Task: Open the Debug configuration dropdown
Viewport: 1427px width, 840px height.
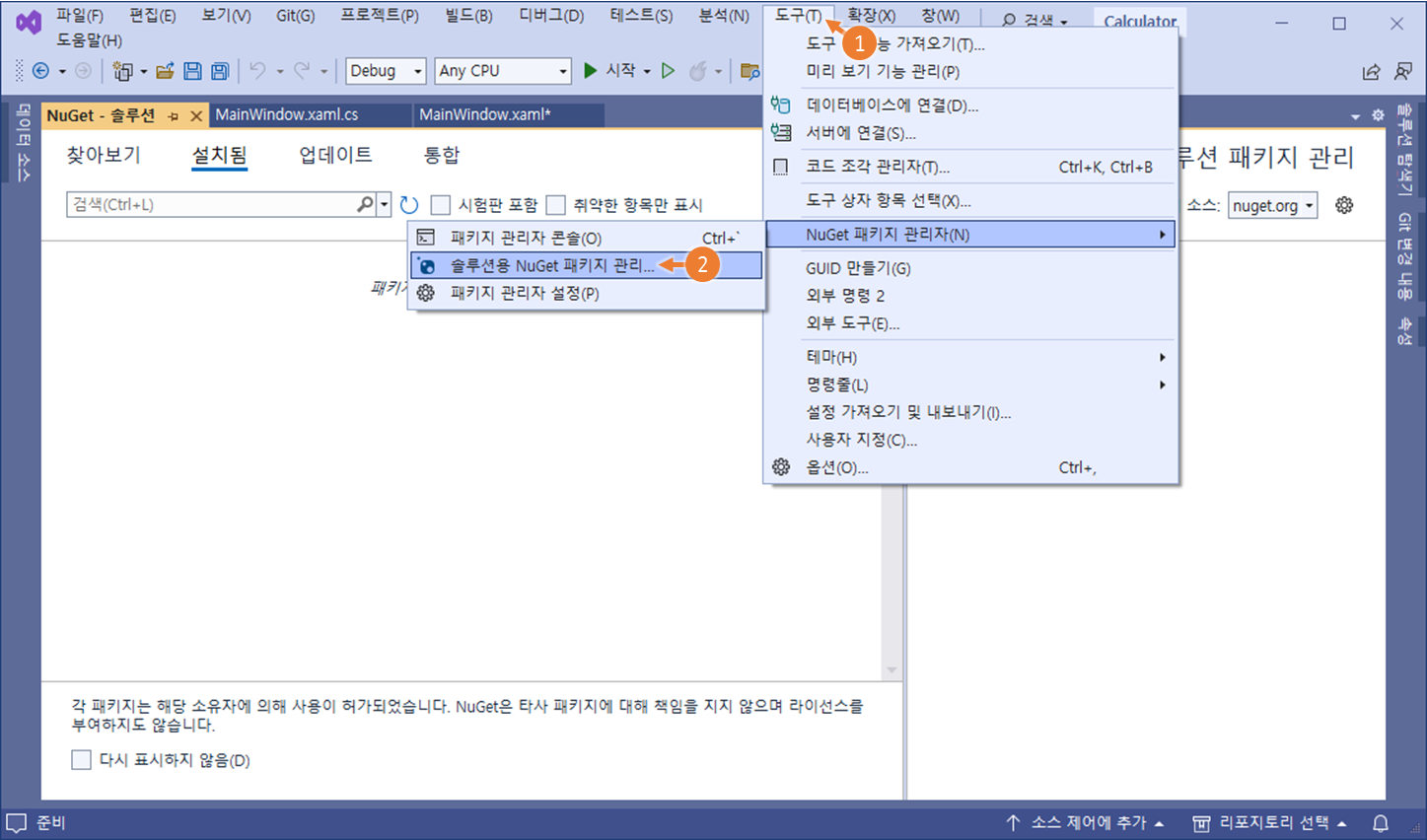Action: click(385, 71)
